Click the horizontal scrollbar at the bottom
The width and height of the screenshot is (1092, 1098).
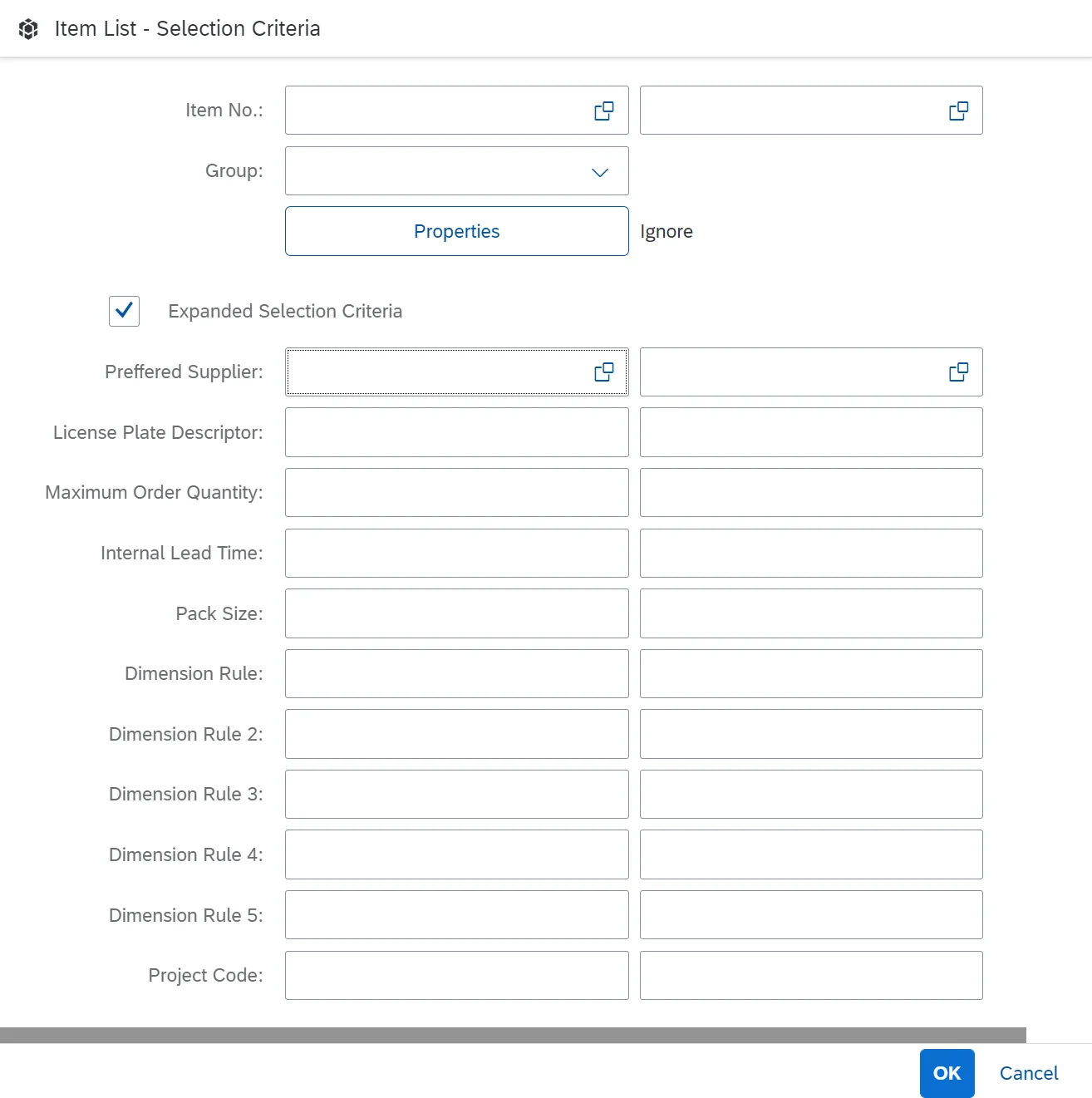512,1035
